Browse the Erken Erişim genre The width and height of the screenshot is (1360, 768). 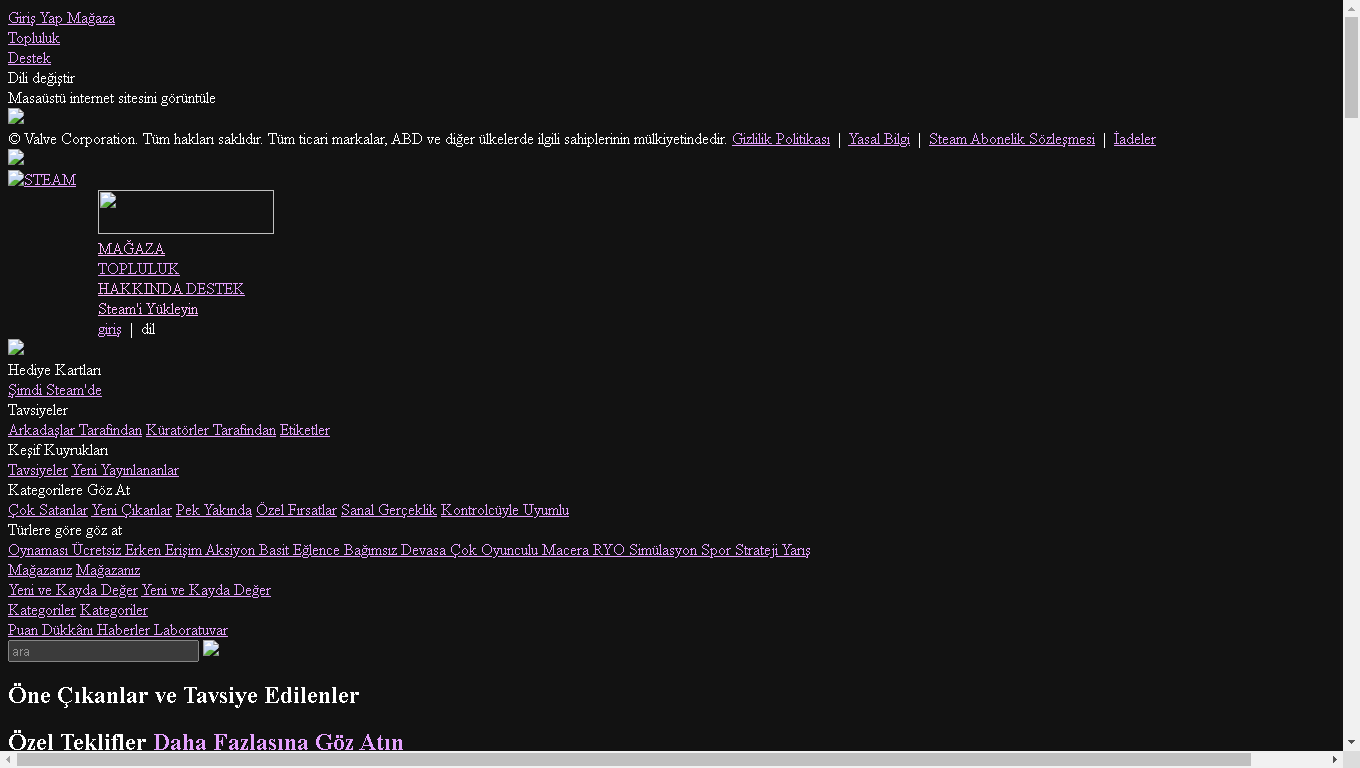[163, 550]
